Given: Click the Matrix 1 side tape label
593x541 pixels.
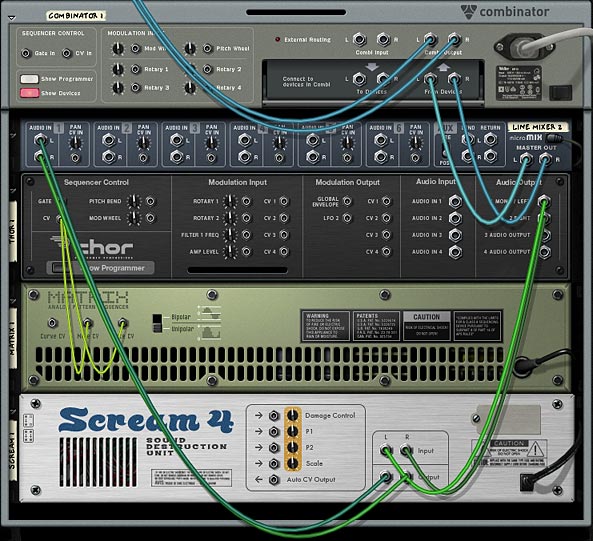Looking at the screenshot, I should tap(12, 338).
